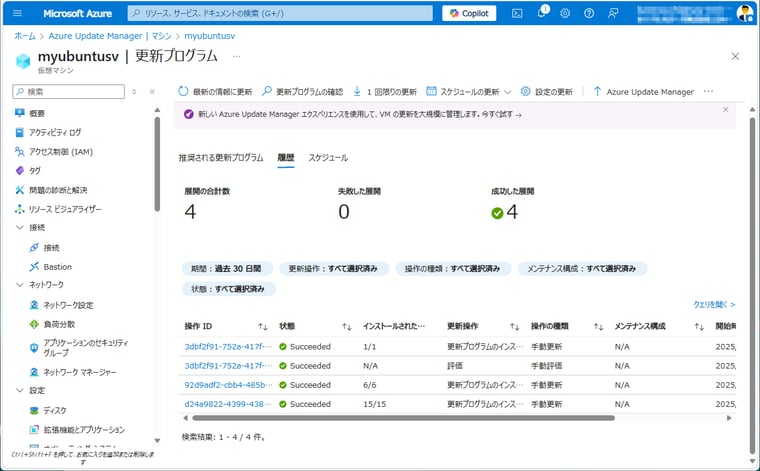This screenshot has width=760, height=471.
Task: Open リソース ビジュアライザー in the sidebar
Action: pos(58,209)
